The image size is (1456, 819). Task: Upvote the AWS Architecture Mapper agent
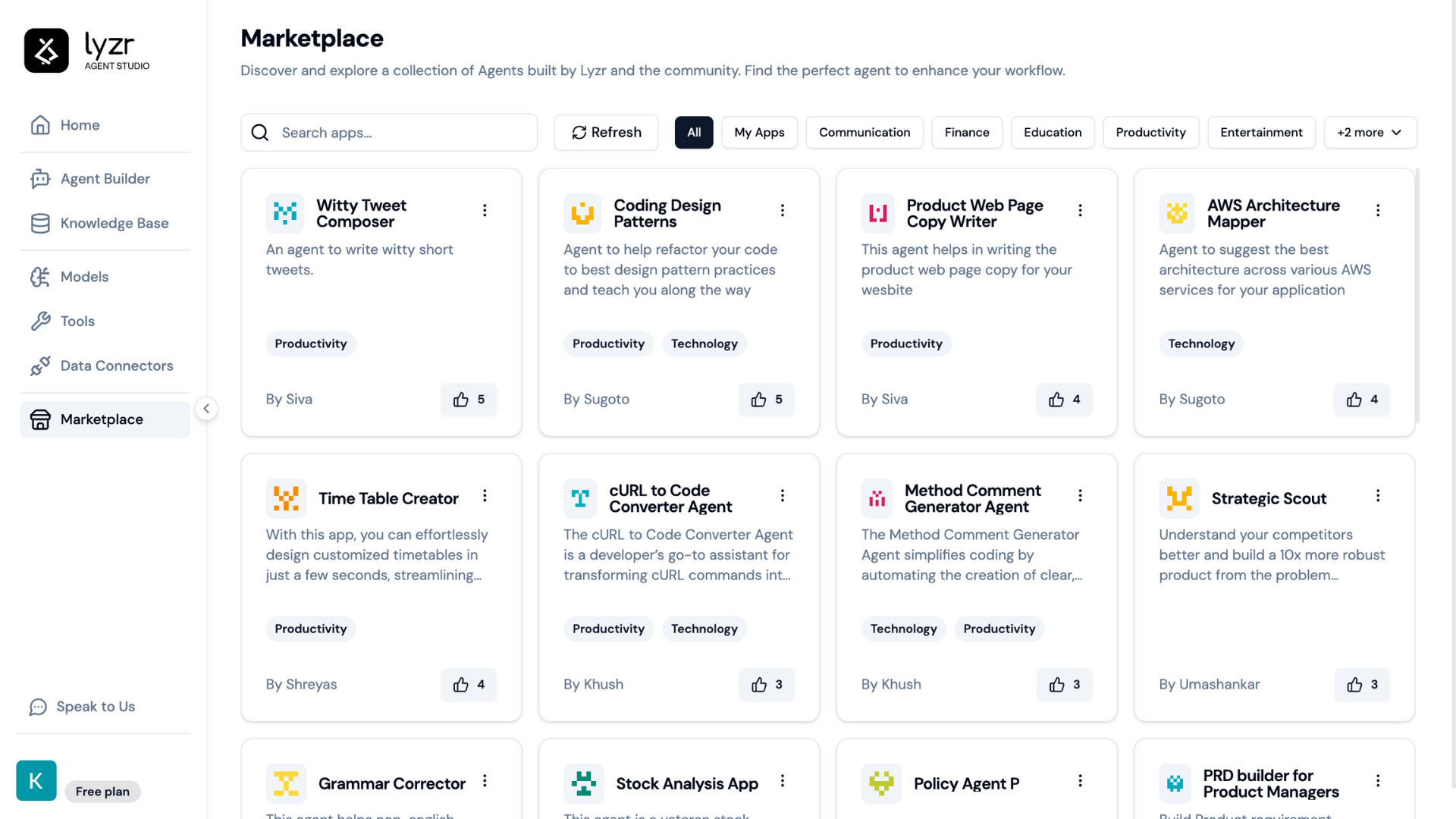[x=1361, y=400]
